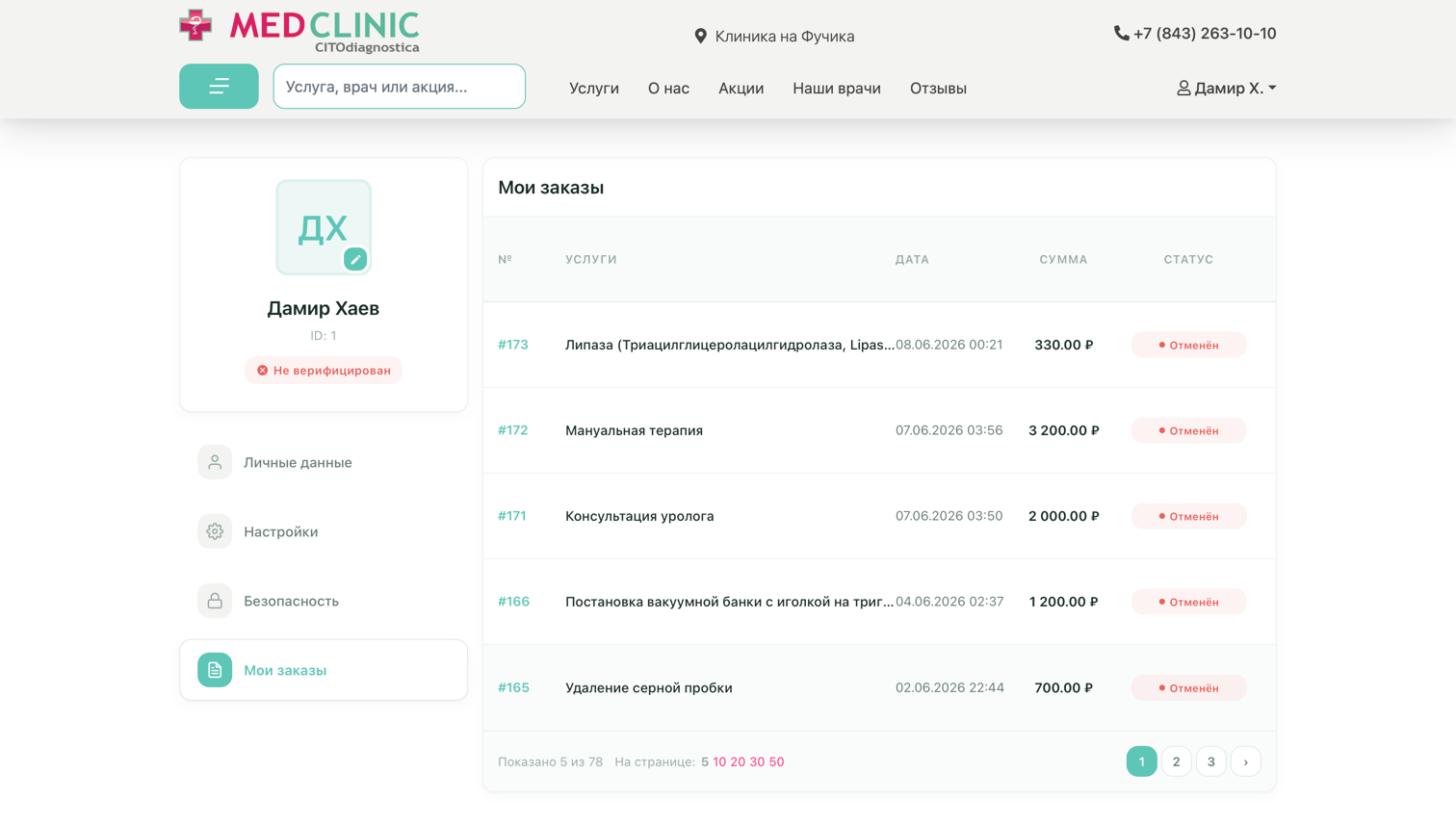Click Консультация уролога service name
Viewport: 1456px width, 826px height.
point(639,516)
